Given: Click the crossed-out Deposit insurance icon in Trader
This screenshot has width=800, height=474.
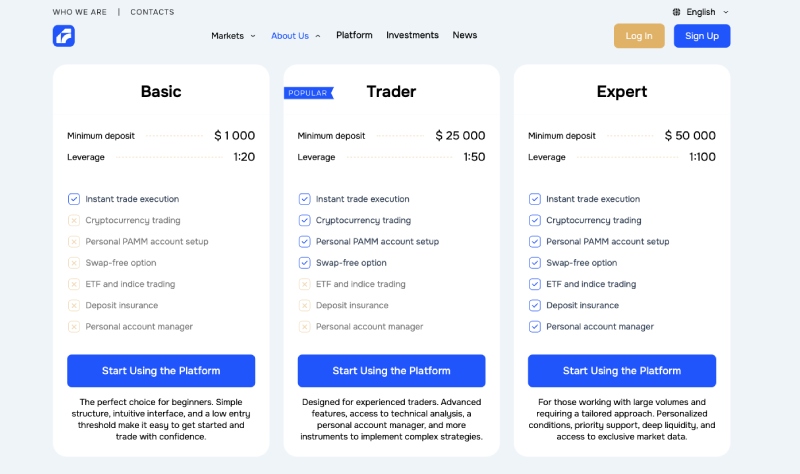Looking at the screenshot, I should 304,305.
